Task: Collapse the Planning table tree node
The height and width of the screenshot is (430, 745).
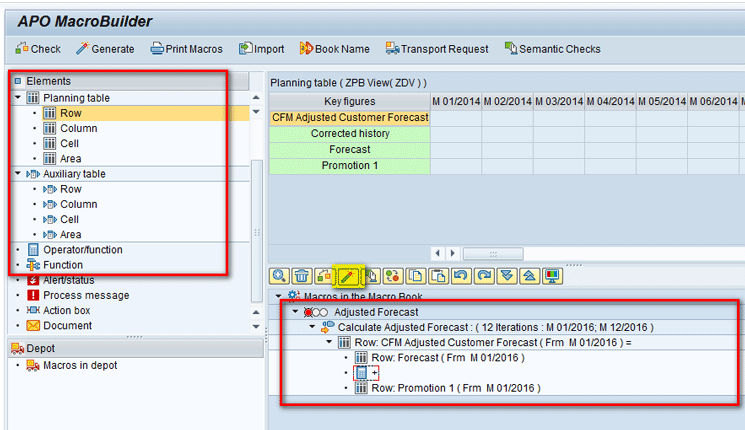Action: coord(18,98)
